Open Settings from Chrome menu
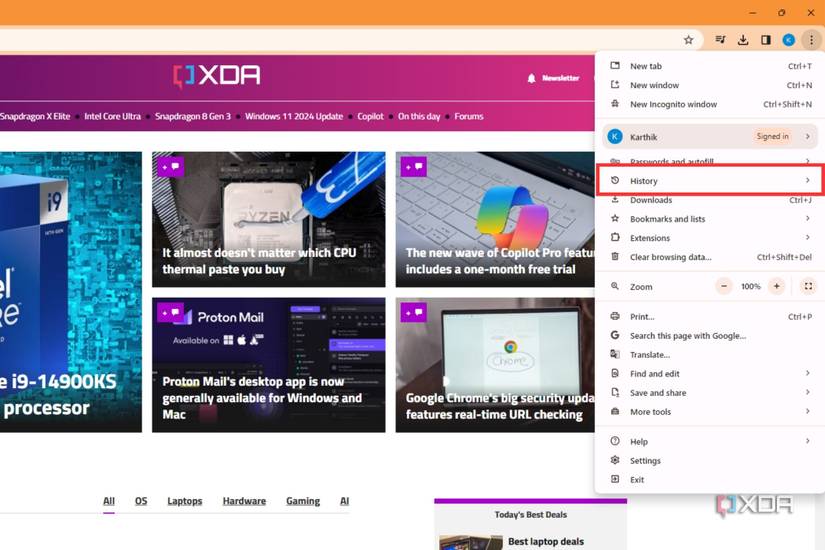825x550 pixels. (x=710, y=460)
